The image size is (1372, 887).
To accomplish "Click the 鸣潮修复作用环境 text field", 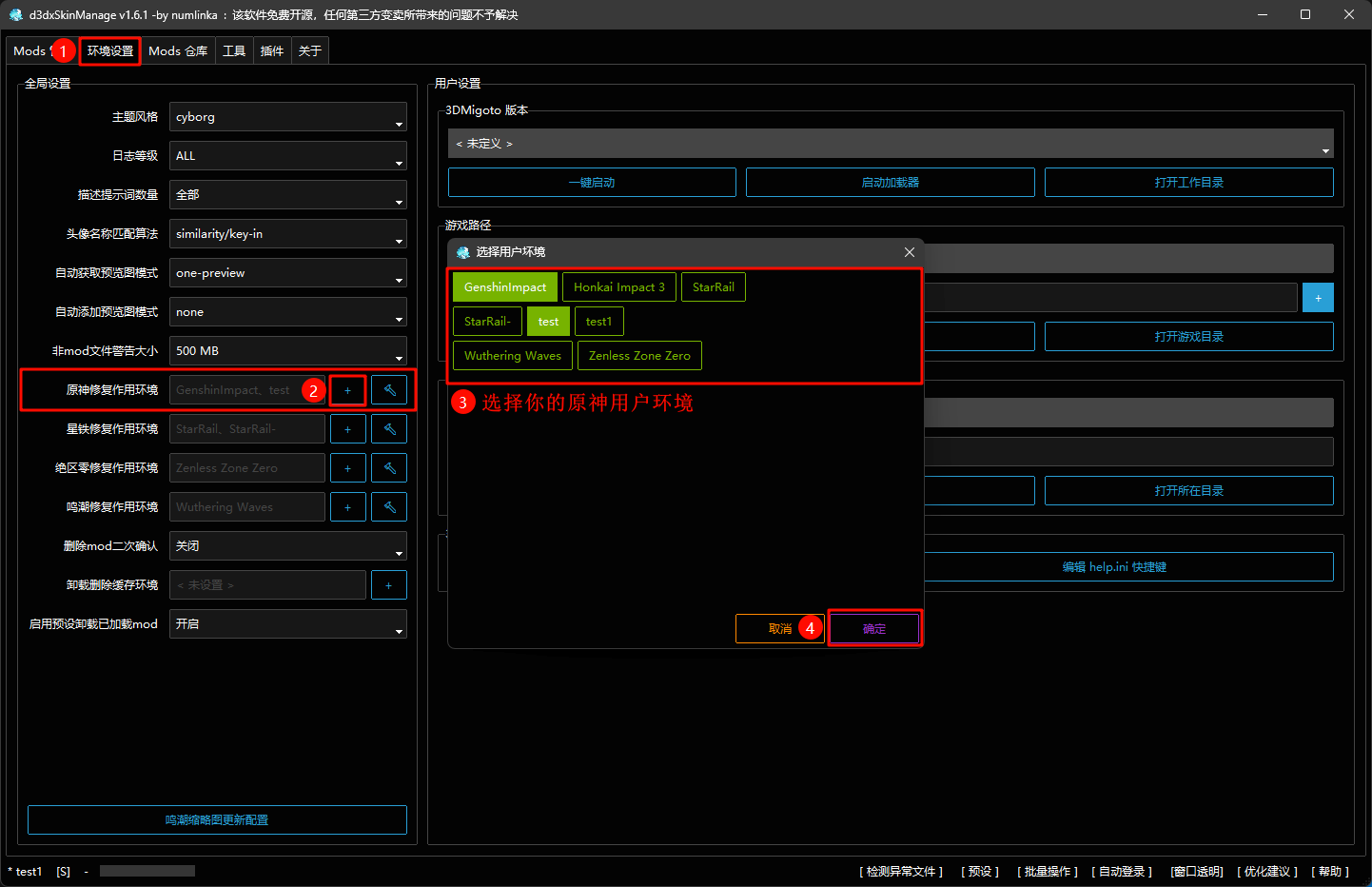I will tap(247, 507).
